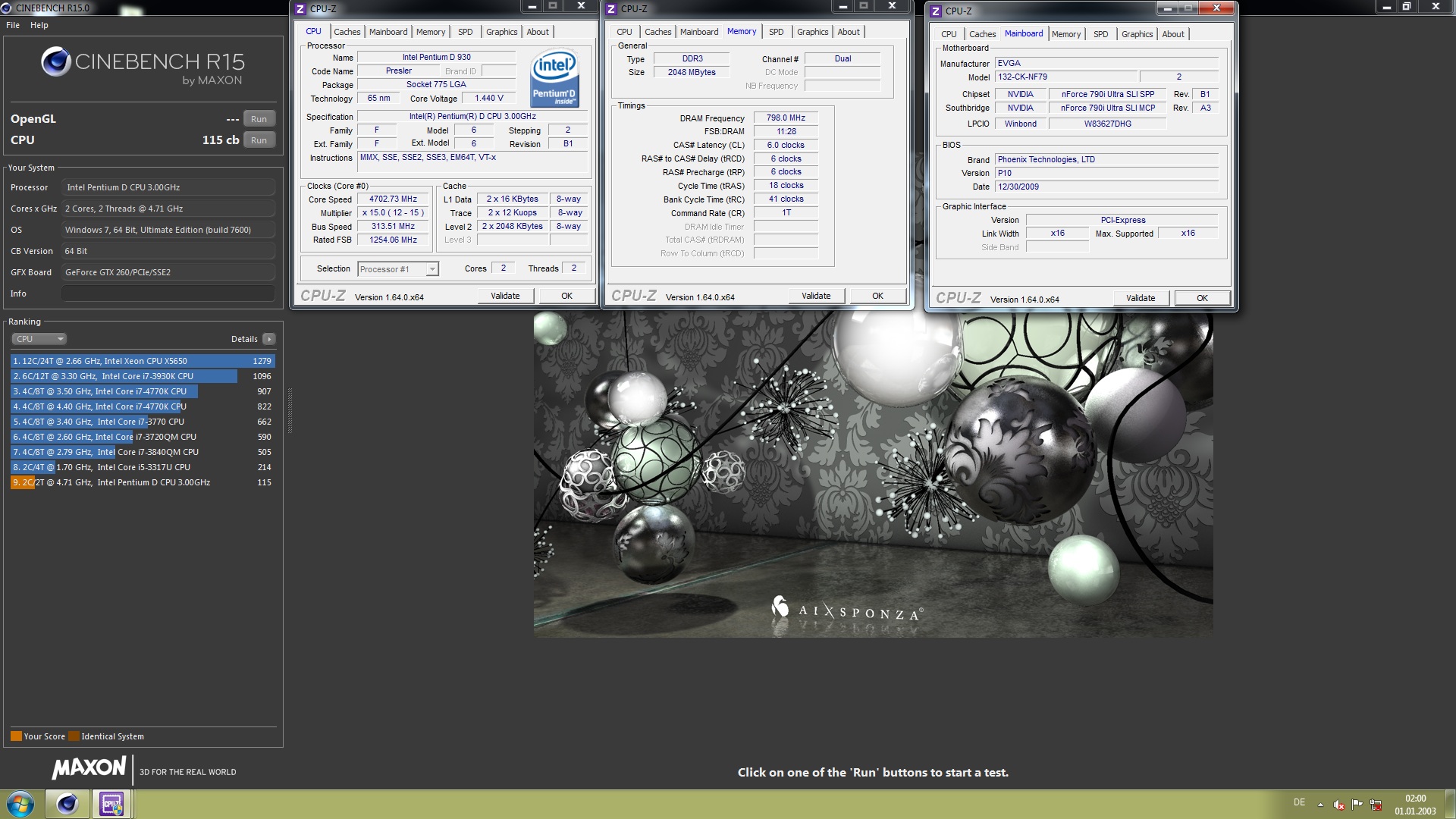Click the Cinebench title bar icon
The width and height of the screenshot is (1456, 819).
click(7, 8)
